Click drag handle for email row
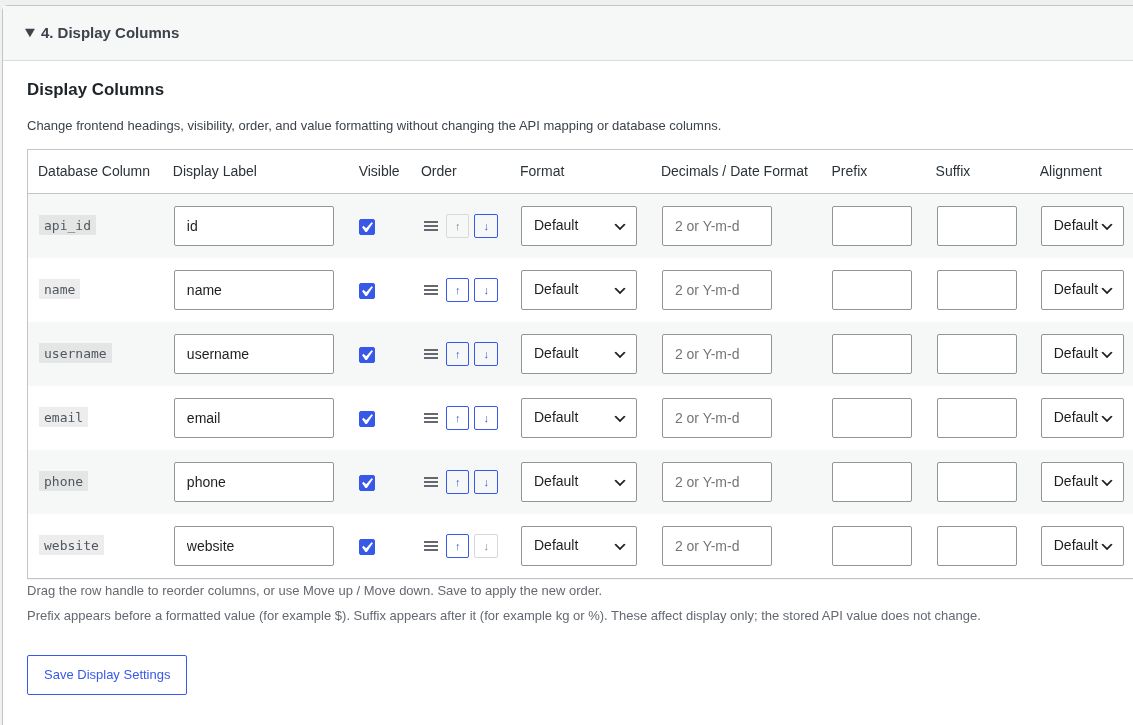 coord(431,418)
